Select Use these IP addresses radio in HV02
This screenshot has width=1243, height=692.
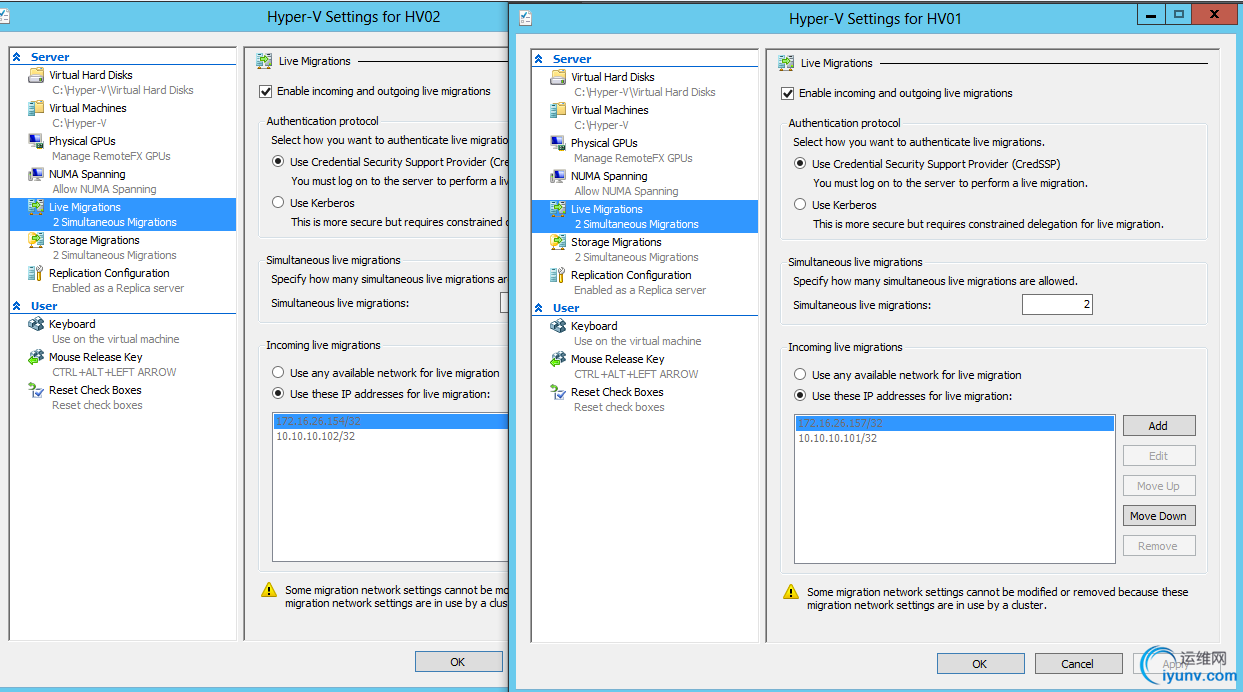(x=278, y=394)
